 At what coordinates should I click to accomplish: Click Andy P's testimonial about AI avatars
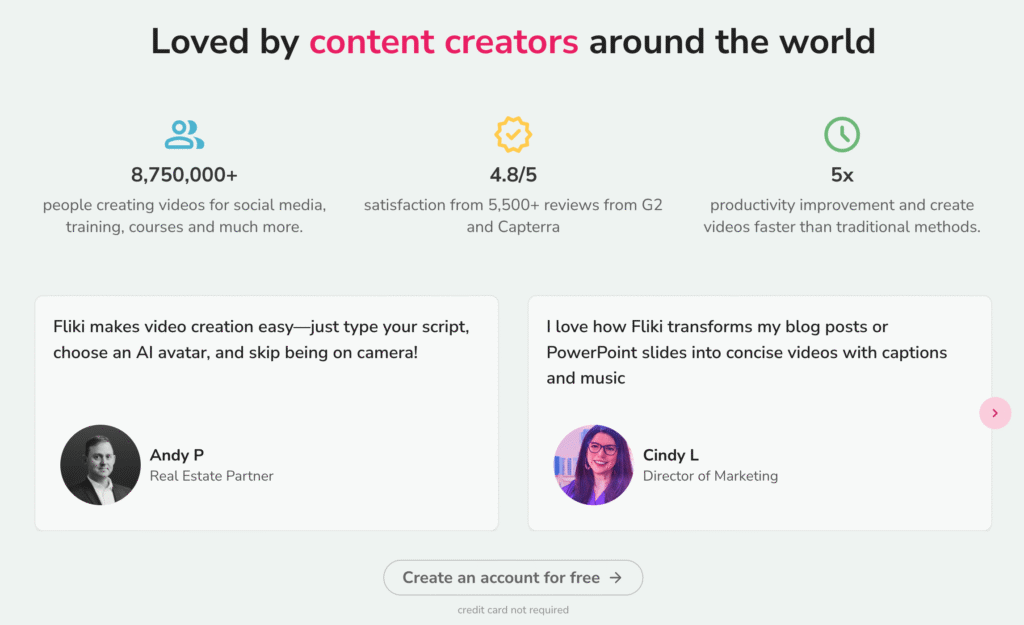click(x=261, y=340)
